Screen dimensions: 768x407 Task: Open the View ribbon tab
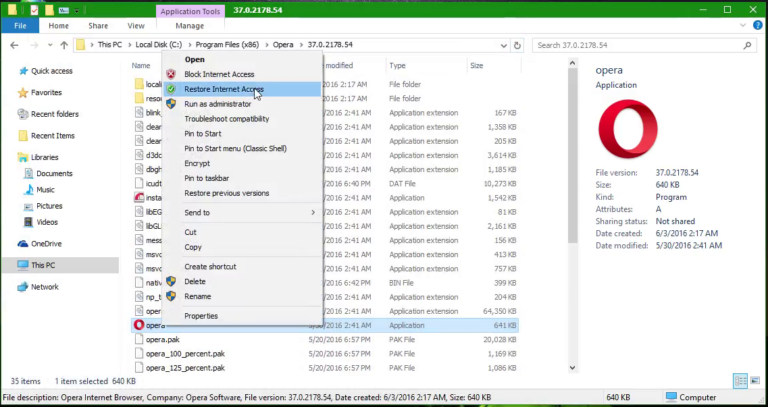point(135,25)
